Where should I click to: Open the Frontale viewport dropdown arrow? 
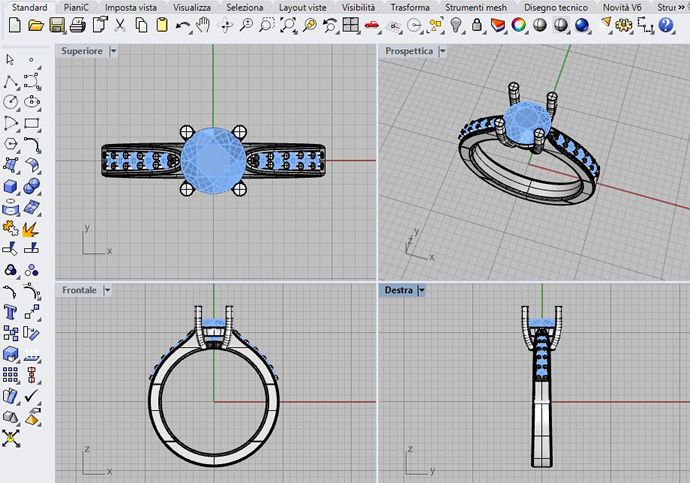point(107,290)
